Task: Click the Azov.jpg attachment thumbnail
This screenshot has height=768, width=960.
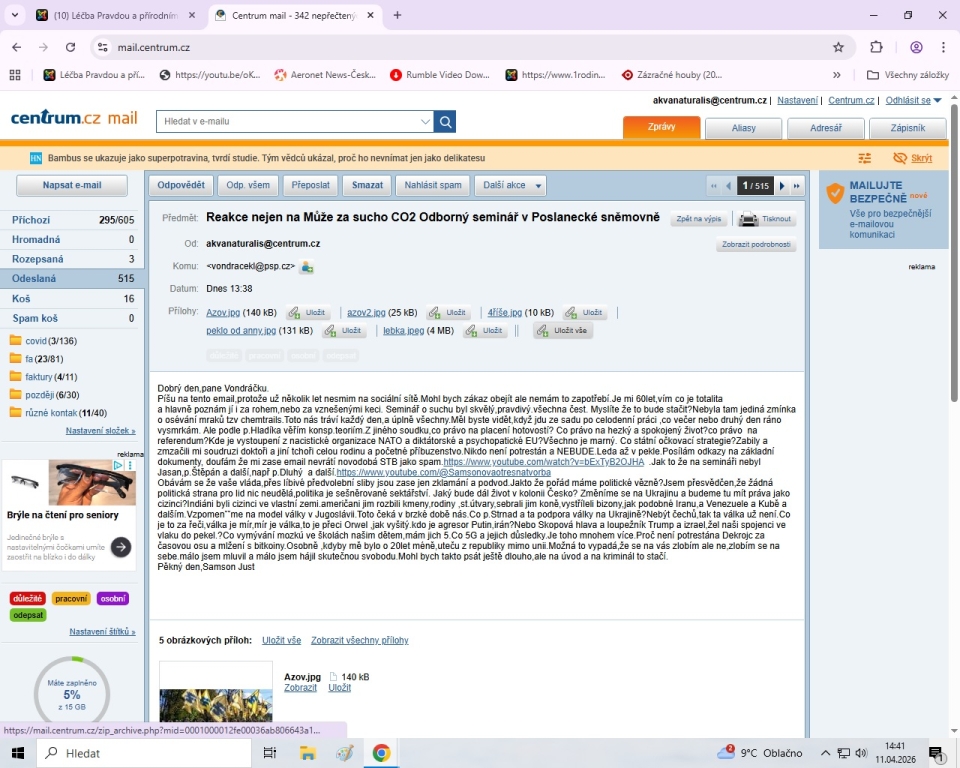Action: [216, 694]
